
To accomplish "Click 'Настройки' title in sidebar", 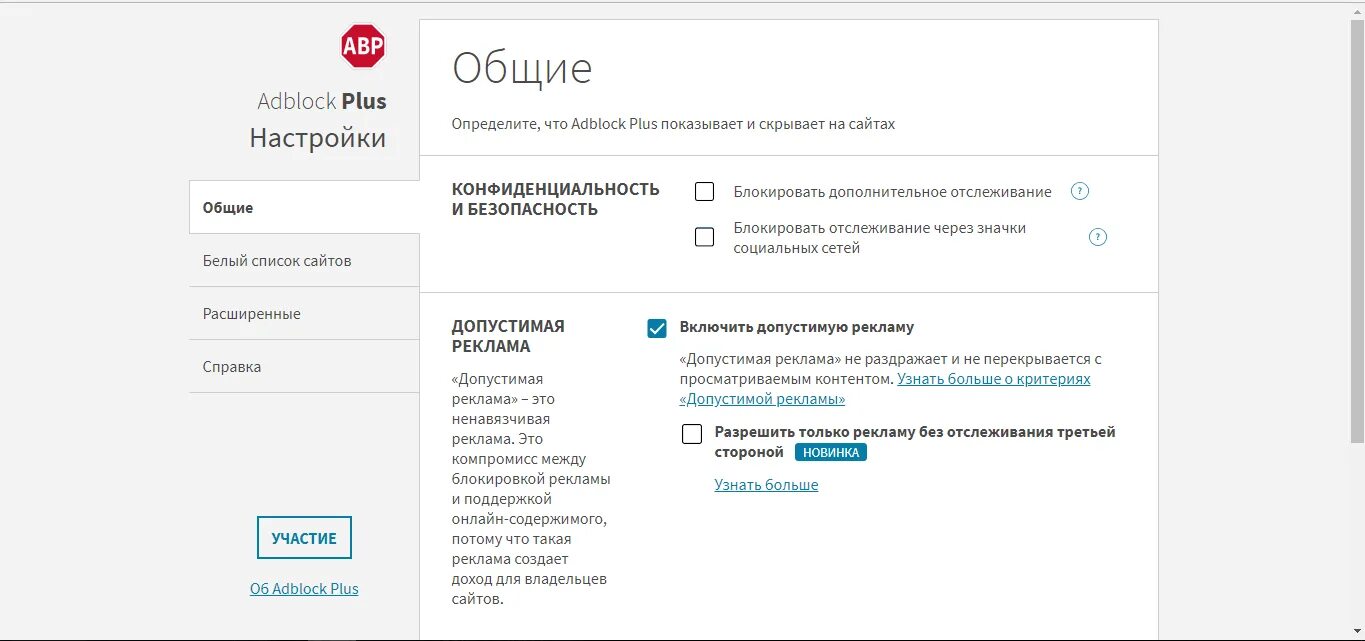I will pyautogui.click(x=318, y=138).
